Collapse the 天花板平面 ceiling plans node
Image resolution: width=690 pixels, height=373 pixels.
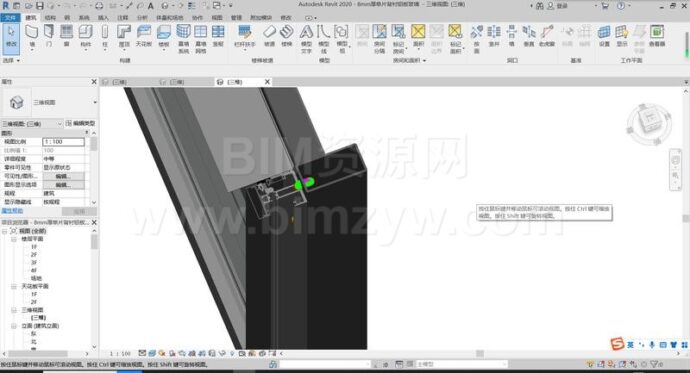pos(13,286)
